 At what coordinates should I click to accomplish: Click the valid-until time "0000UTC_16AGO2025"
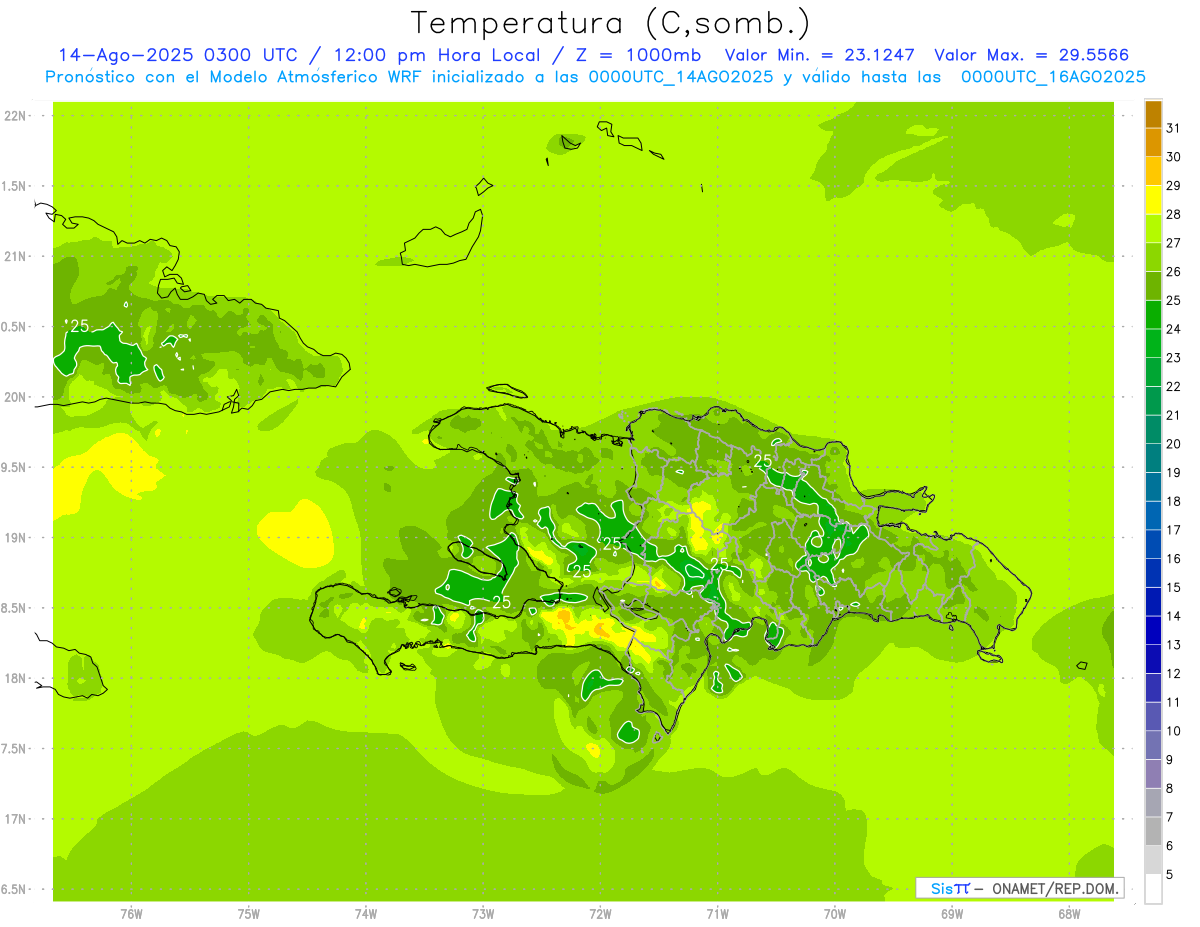[x=1053, y=77]
